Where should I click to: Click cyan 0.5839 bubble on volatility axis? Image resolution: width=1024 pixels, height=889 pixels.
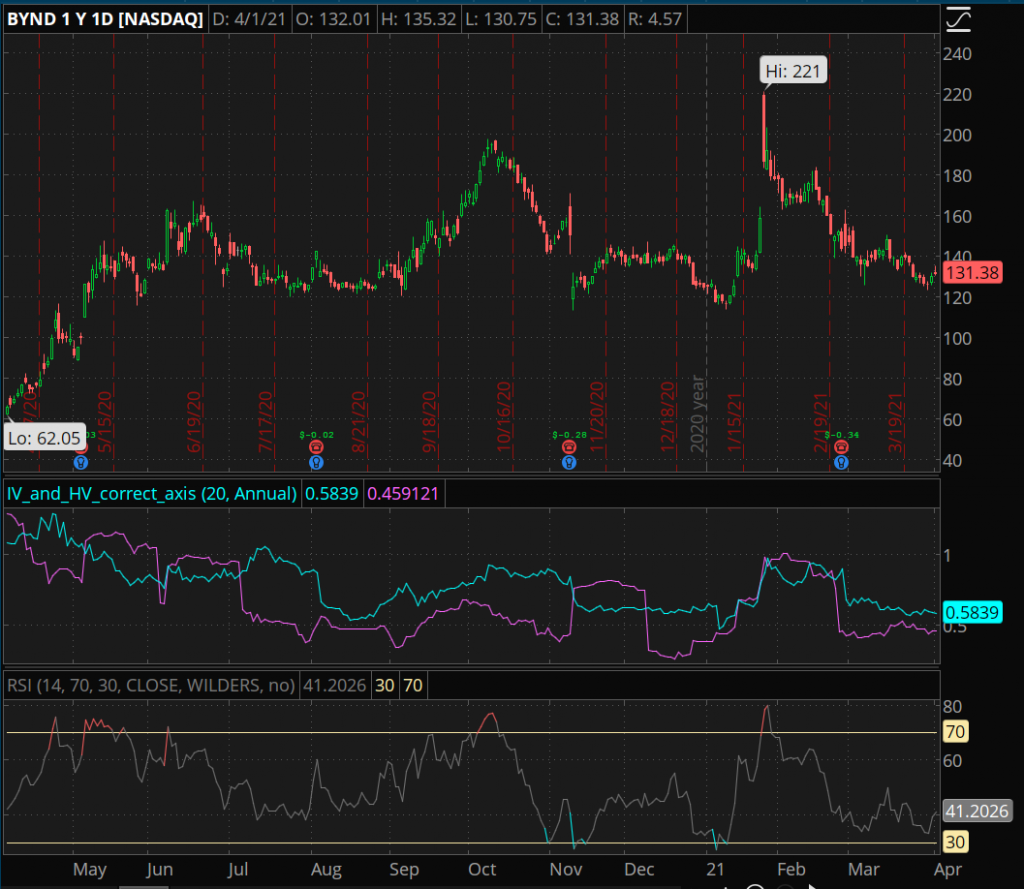tap(972, 612)
